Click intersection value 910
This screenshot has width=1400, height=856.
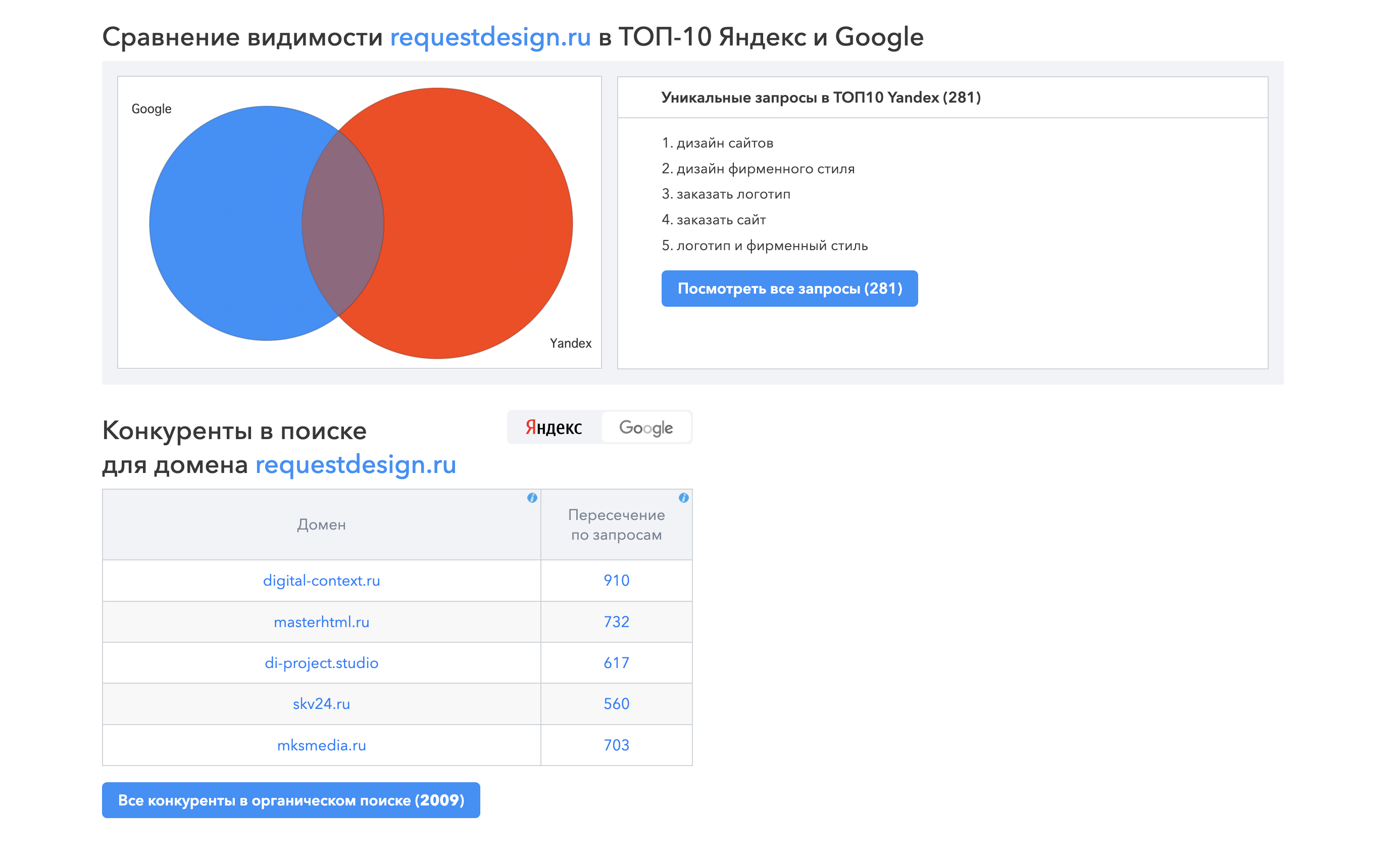click(616, 580)
